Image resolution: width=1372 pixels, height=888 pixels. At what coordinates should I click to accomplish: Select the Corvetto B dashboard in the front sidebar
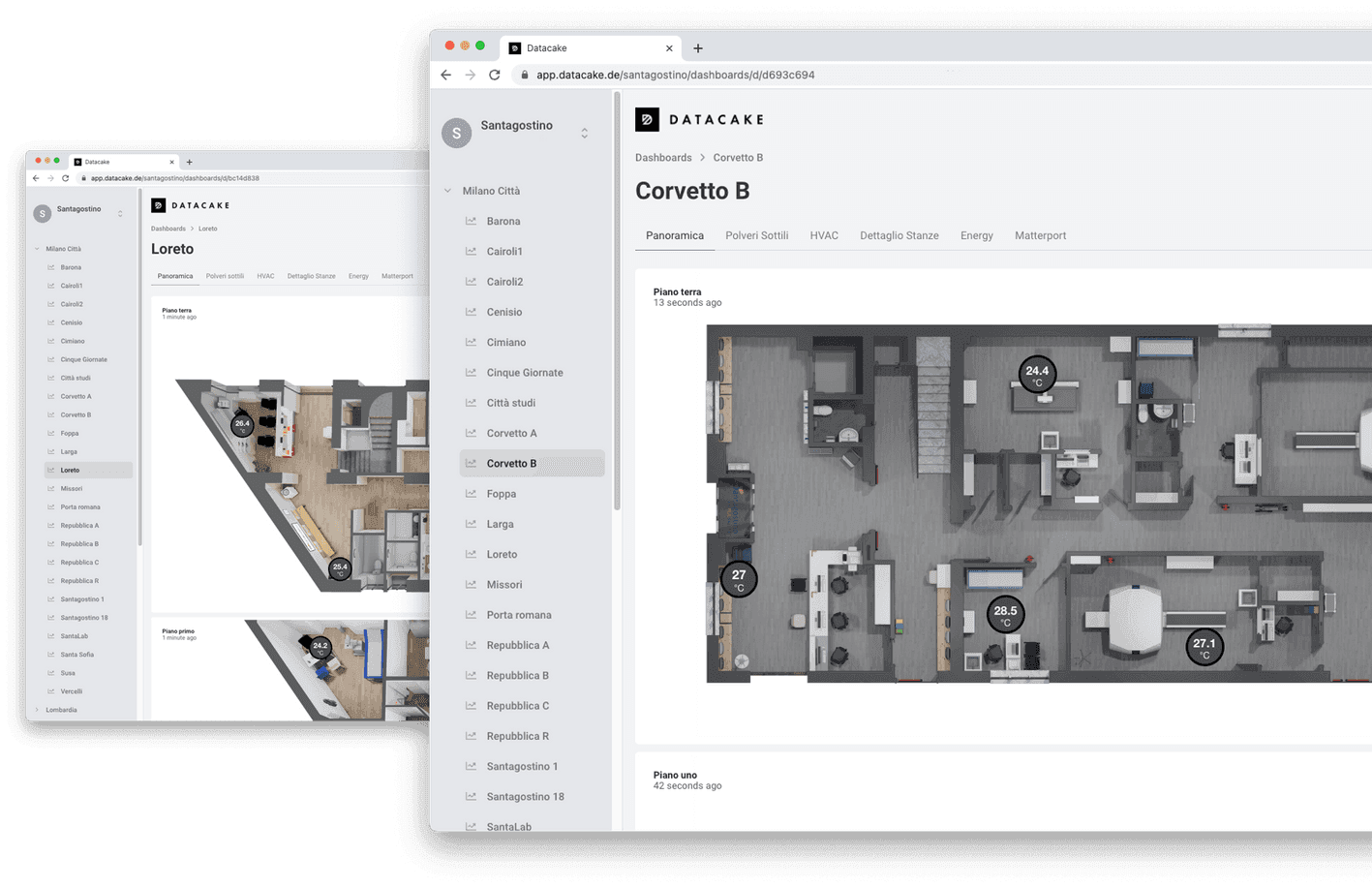pyautogui.click(x=532, y=464)
